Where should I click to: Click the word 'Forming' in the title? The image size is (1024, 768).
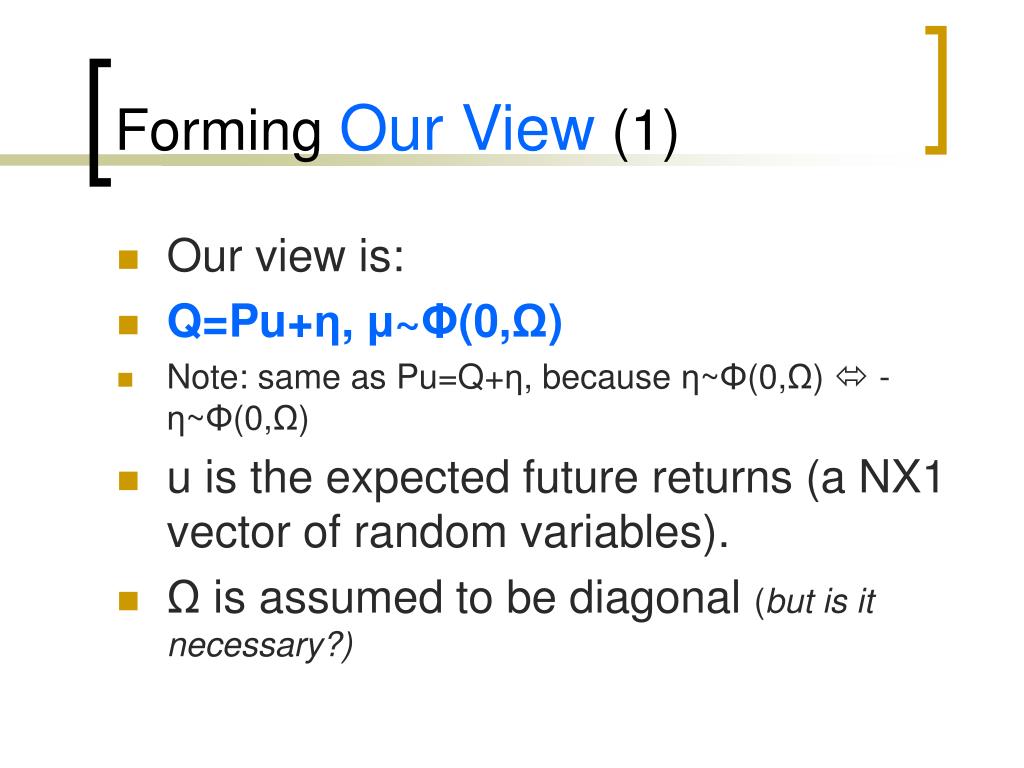219,133
